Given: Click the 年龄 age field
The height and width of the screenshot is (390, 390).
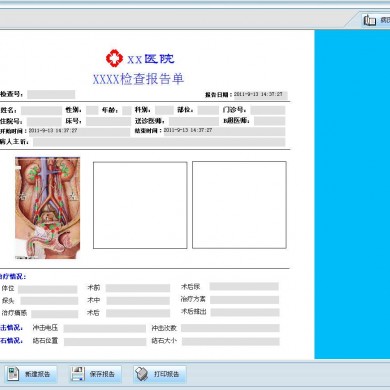Looking at the screenshot, I should pyautogui.click(x=127, y=110).
